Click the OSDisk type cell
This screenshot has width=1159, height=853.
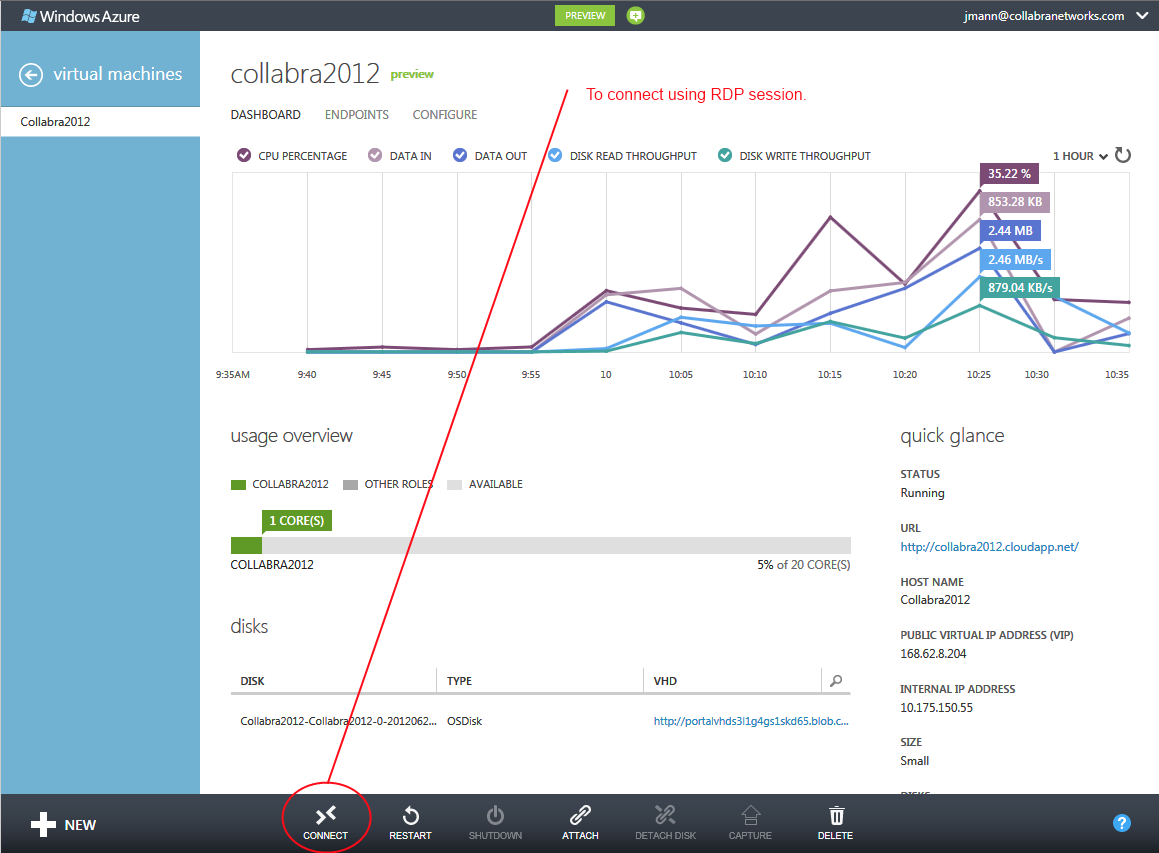point(464,721)
